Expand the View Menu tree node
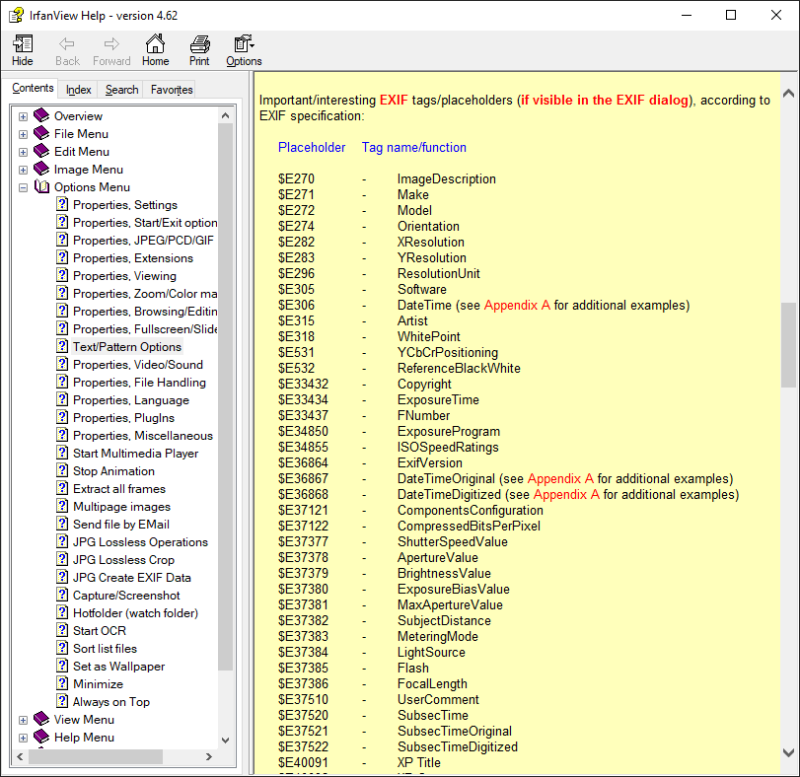800x777 pixels. point(23,720)
